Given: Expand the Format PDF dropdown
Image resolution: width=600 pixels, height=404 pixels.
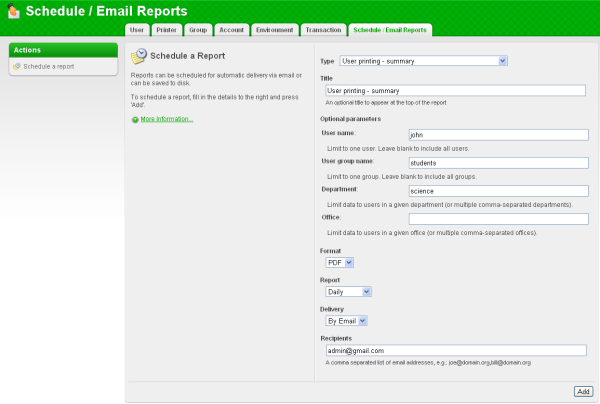Looking at the screenshot, I should 340,262.
